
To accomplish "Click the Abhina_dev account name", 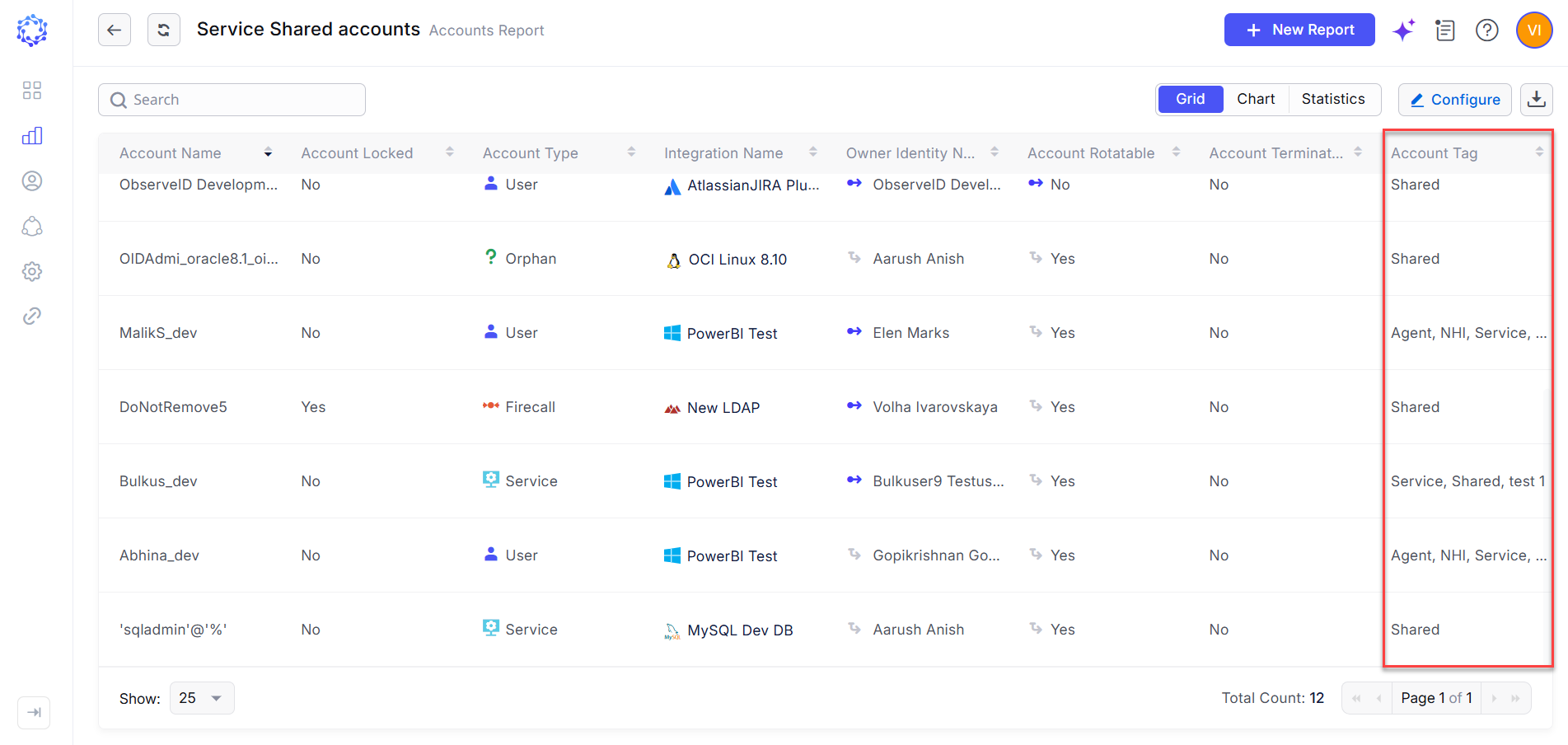I will (x=159, y=555).
